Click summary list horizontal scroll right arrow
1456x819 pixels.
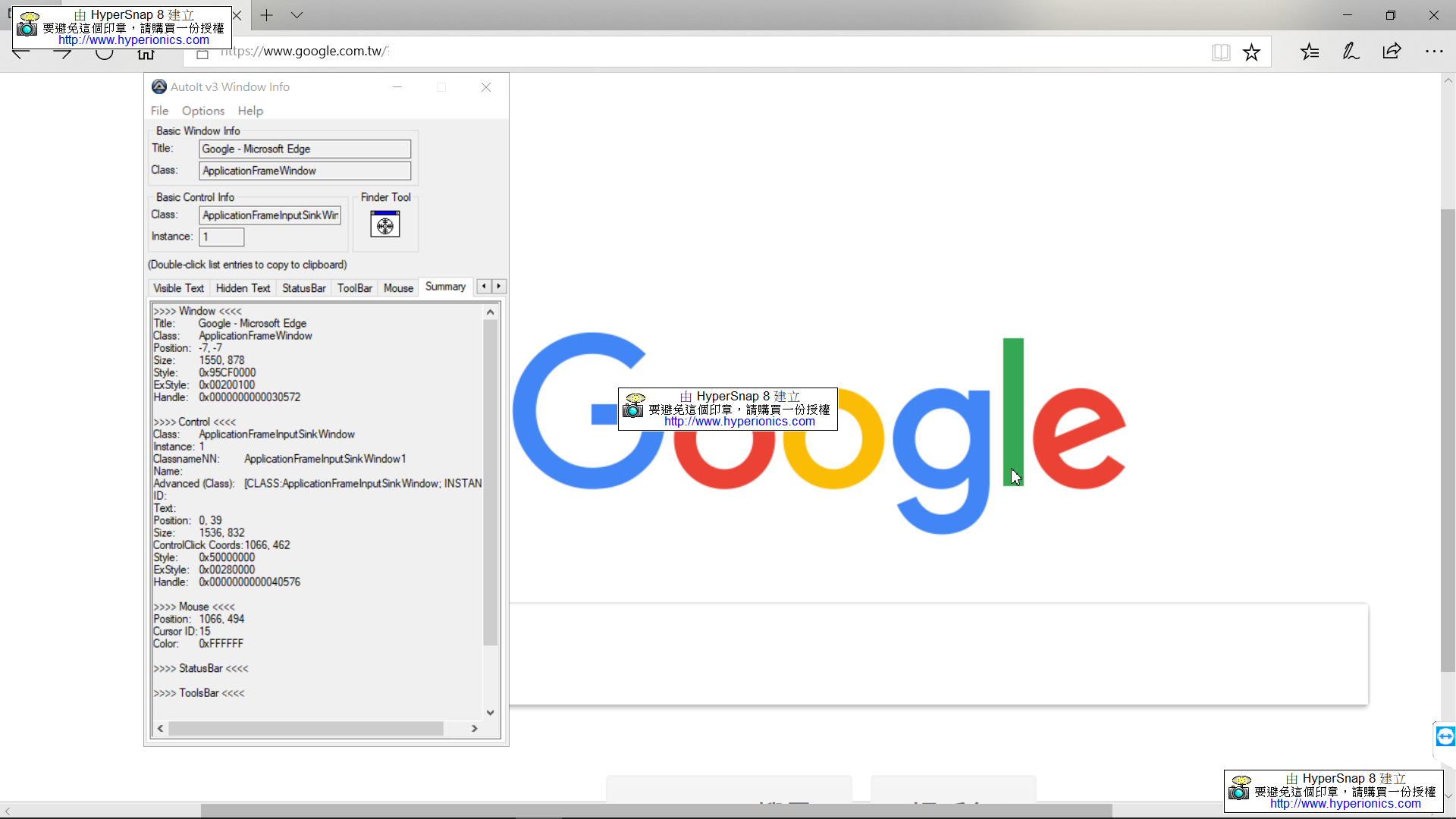tap(475, 729)
